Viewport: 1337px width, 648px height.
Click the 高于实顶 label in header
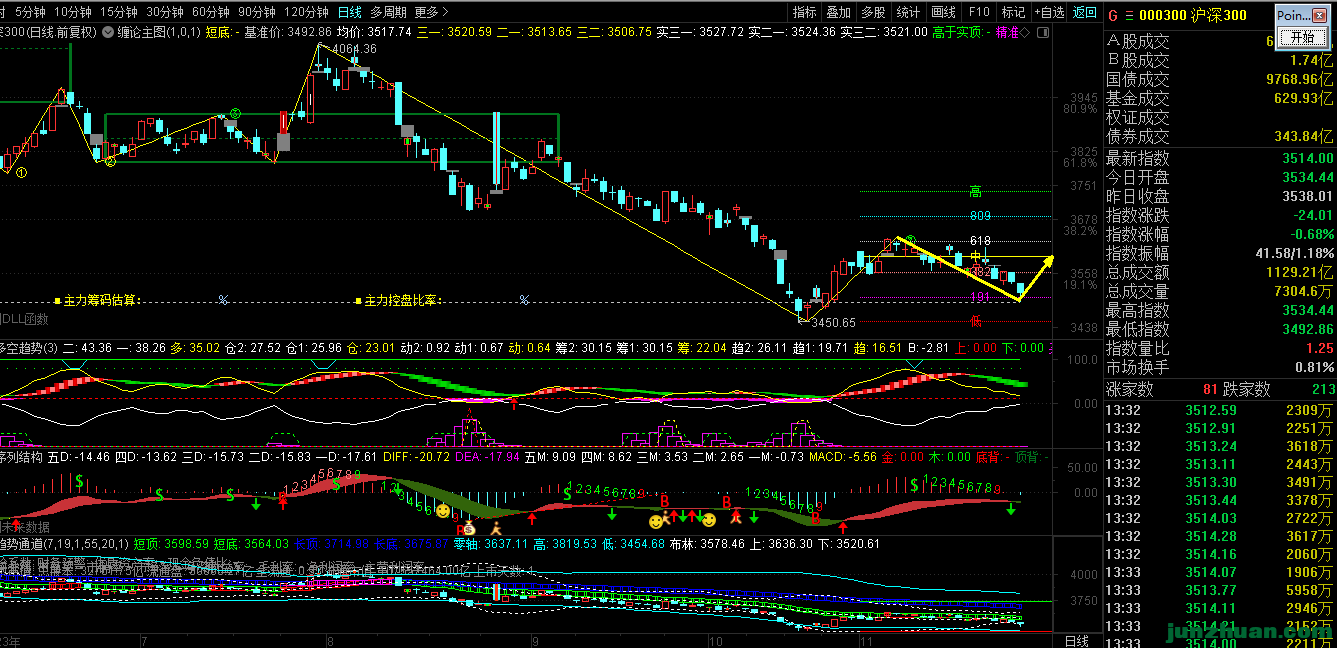(x=959, y=32)
